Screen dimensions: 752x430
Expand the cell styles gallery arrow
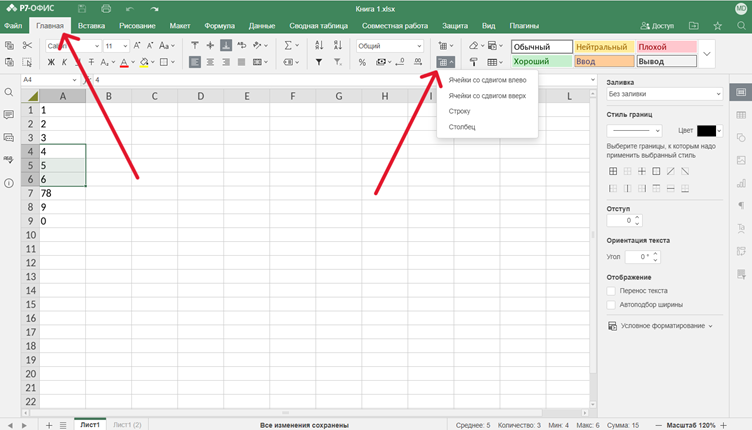tap(707, 54)
